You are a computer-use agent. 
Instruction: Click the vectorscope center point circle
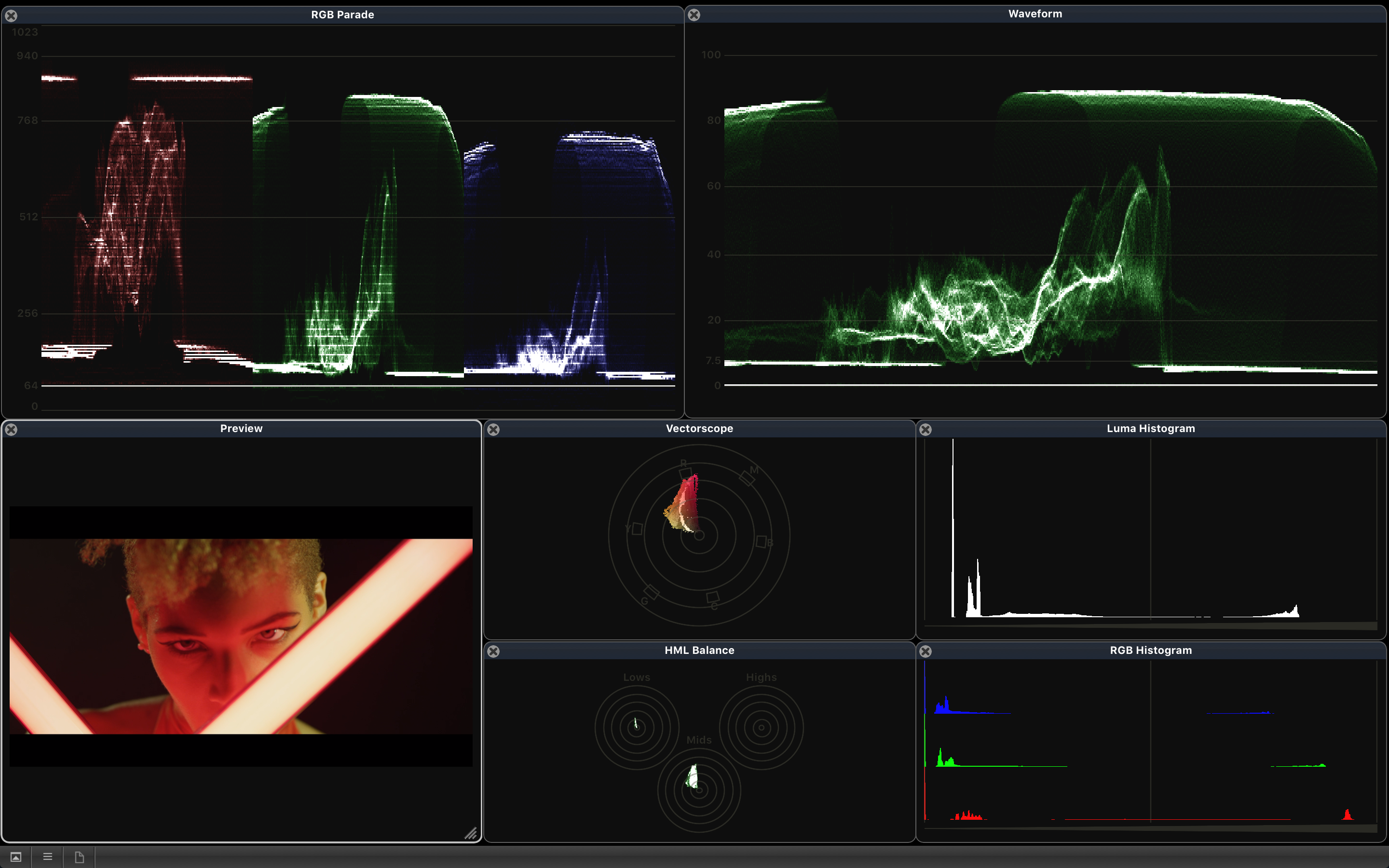[x=699, y=535]
